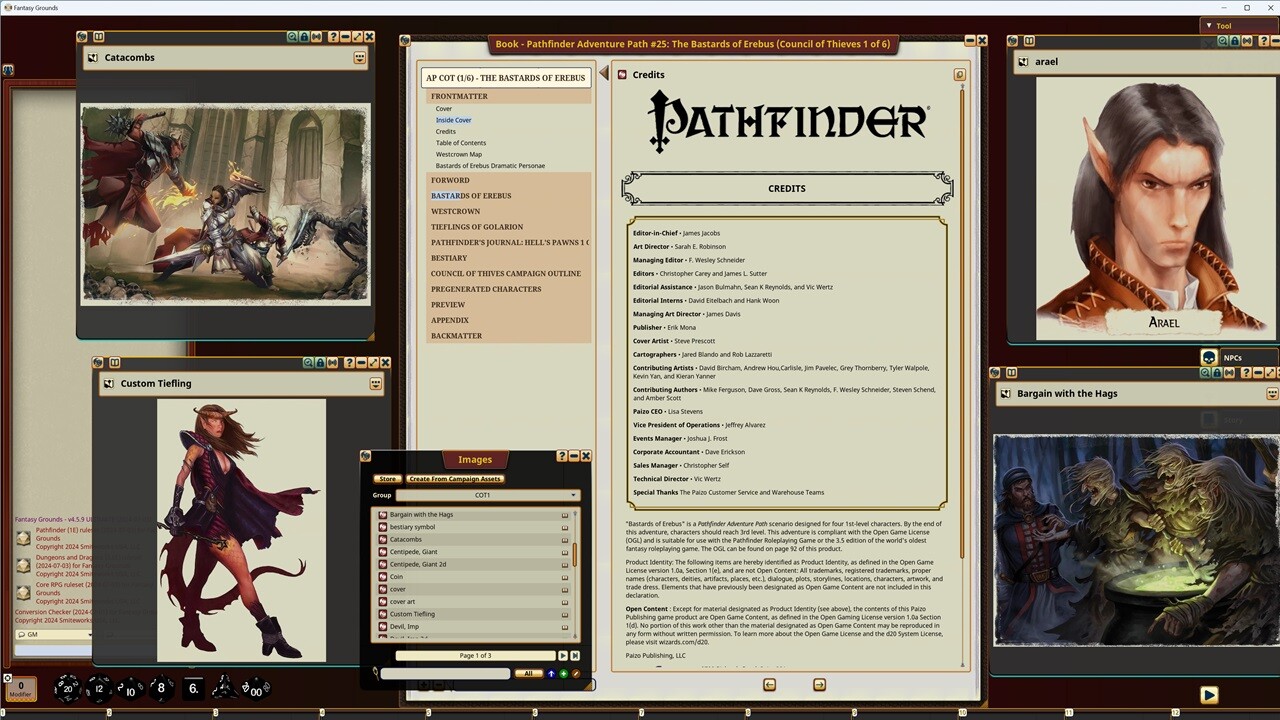Roll the d12 die

click(99, 689)
